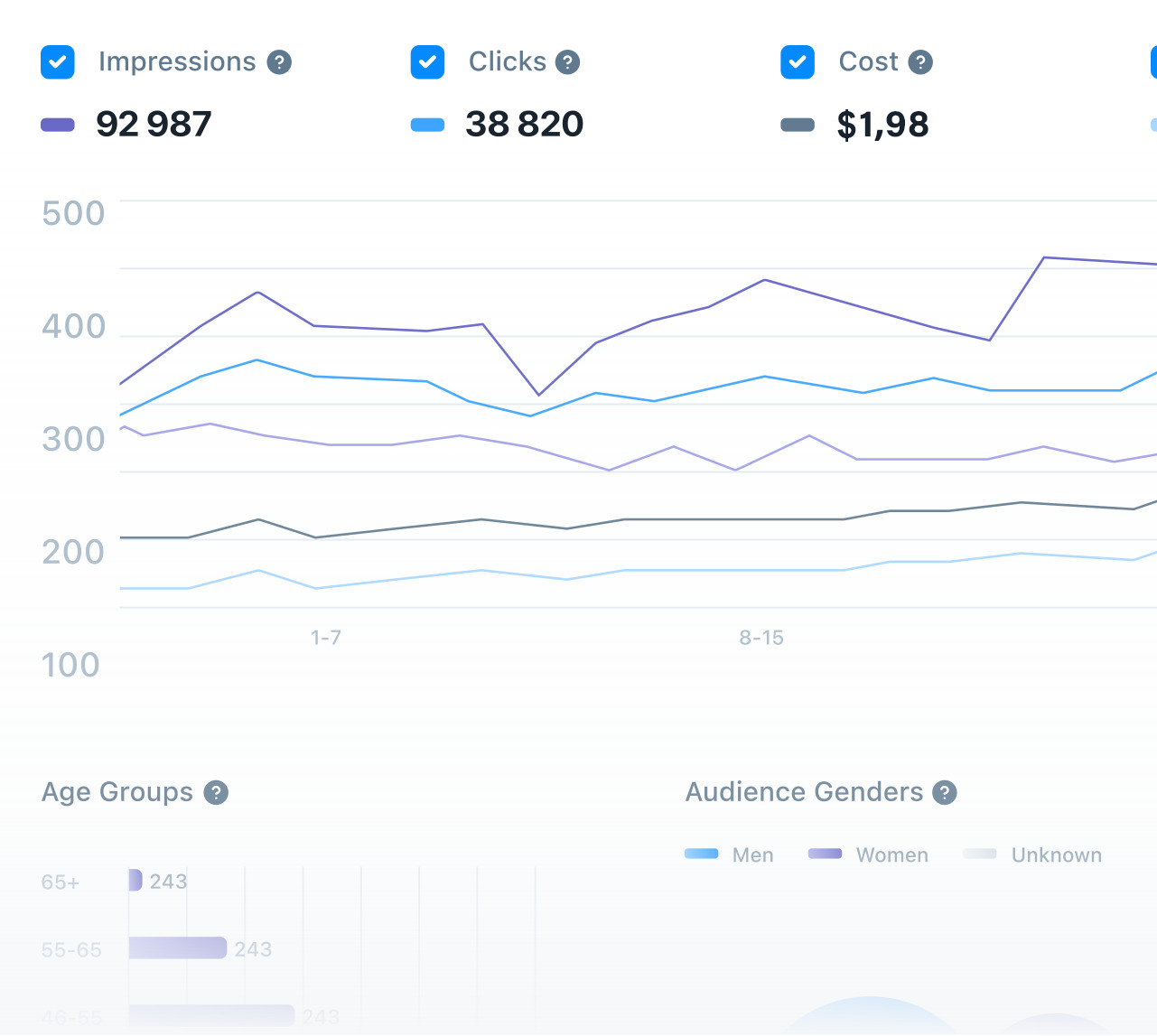Click the Age Groups help icon

215,792
